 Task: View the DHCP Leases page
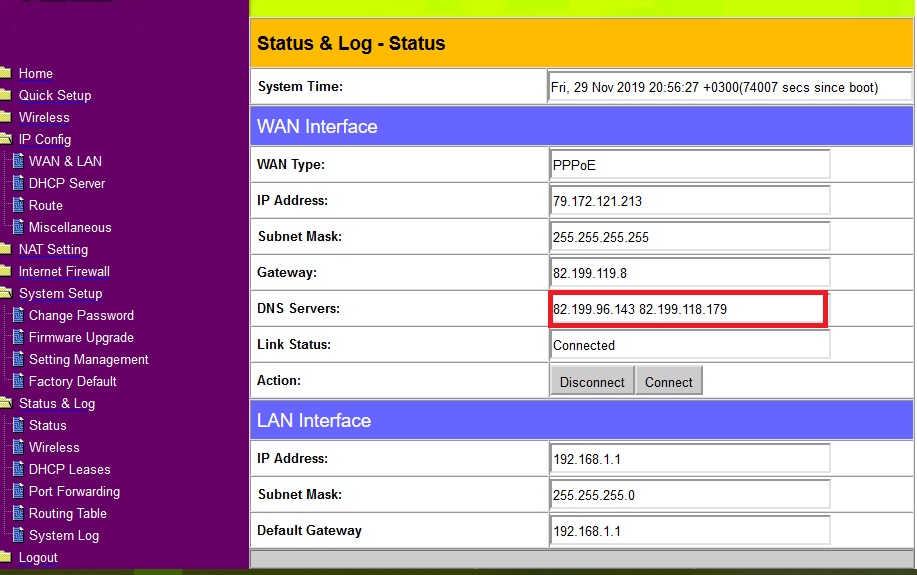pyautogui.click(x=70, y=470)
